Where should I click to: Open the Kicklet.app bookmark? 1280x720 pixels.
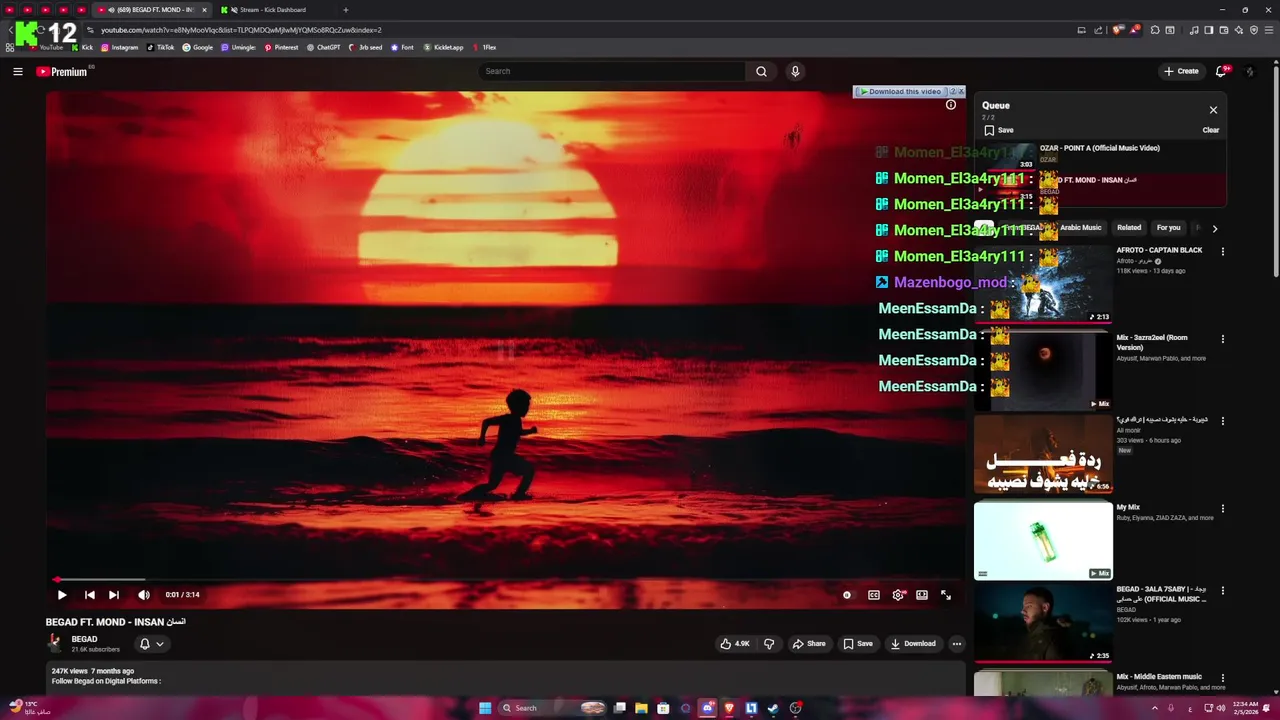pyautogui.click(x=443, y=47)
